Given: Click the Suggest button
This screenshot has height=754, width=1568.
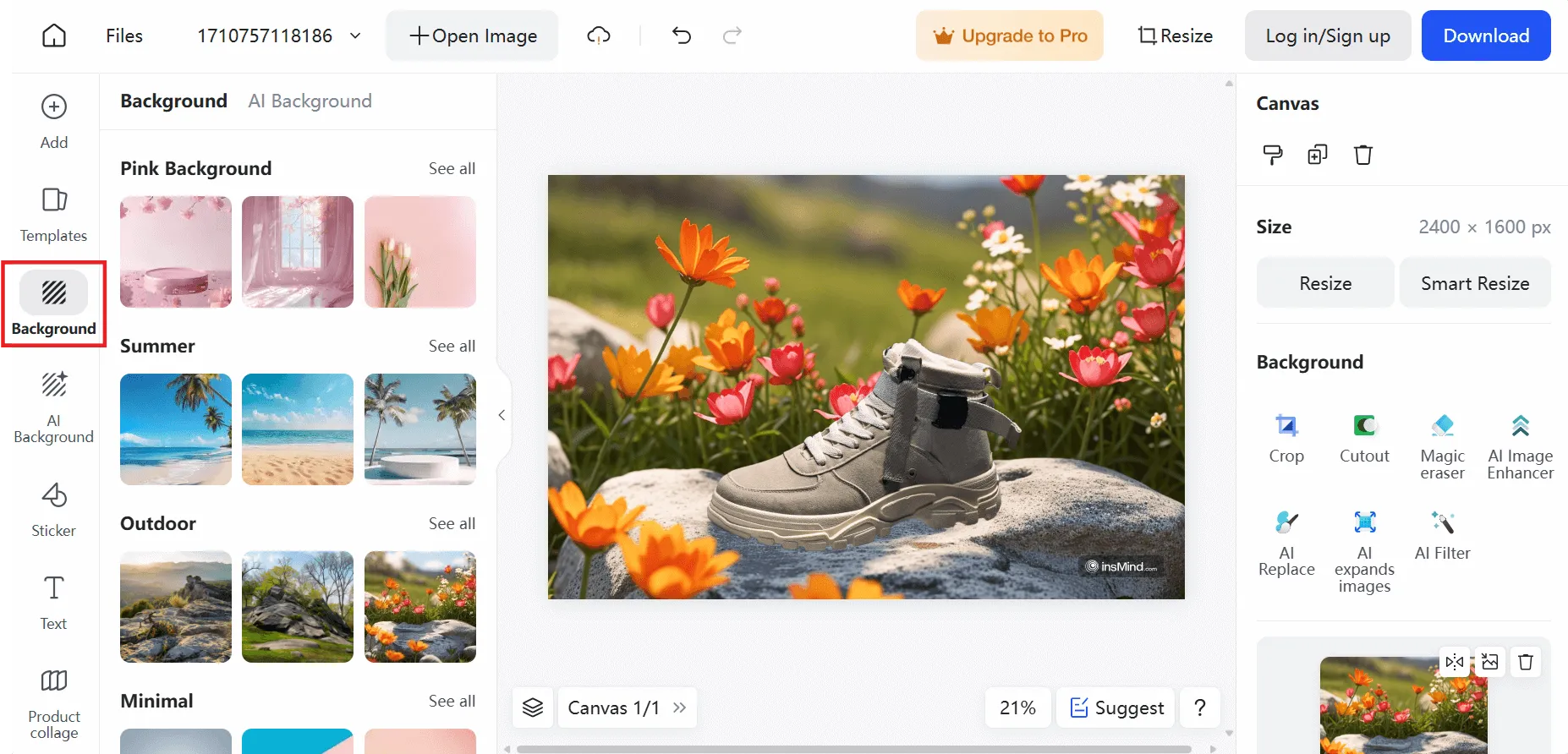Looking at the screenshot, I should click(x=1116, y=708).
